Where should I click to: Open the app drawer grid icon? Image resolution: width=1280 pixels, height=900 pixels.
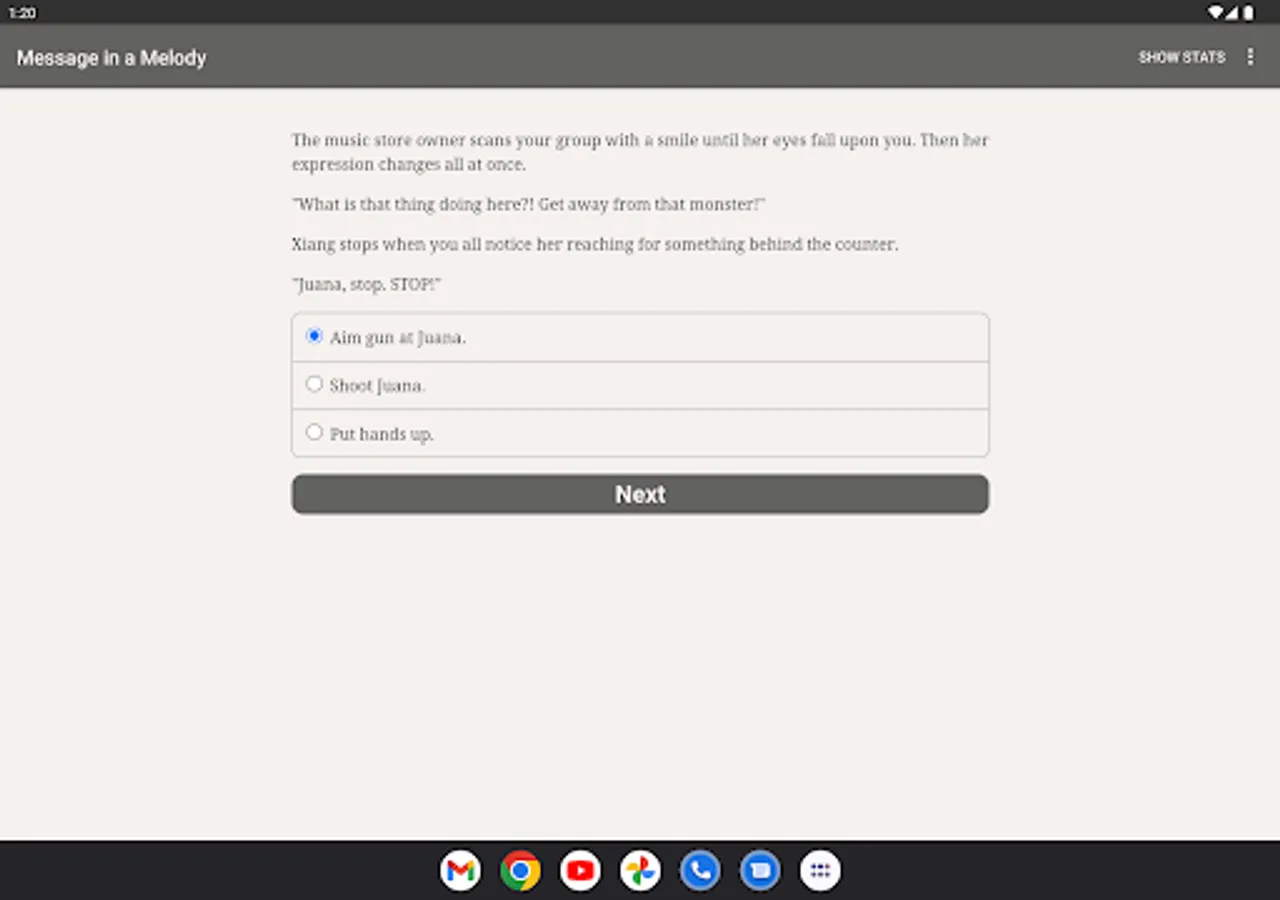tap(820, 870)
